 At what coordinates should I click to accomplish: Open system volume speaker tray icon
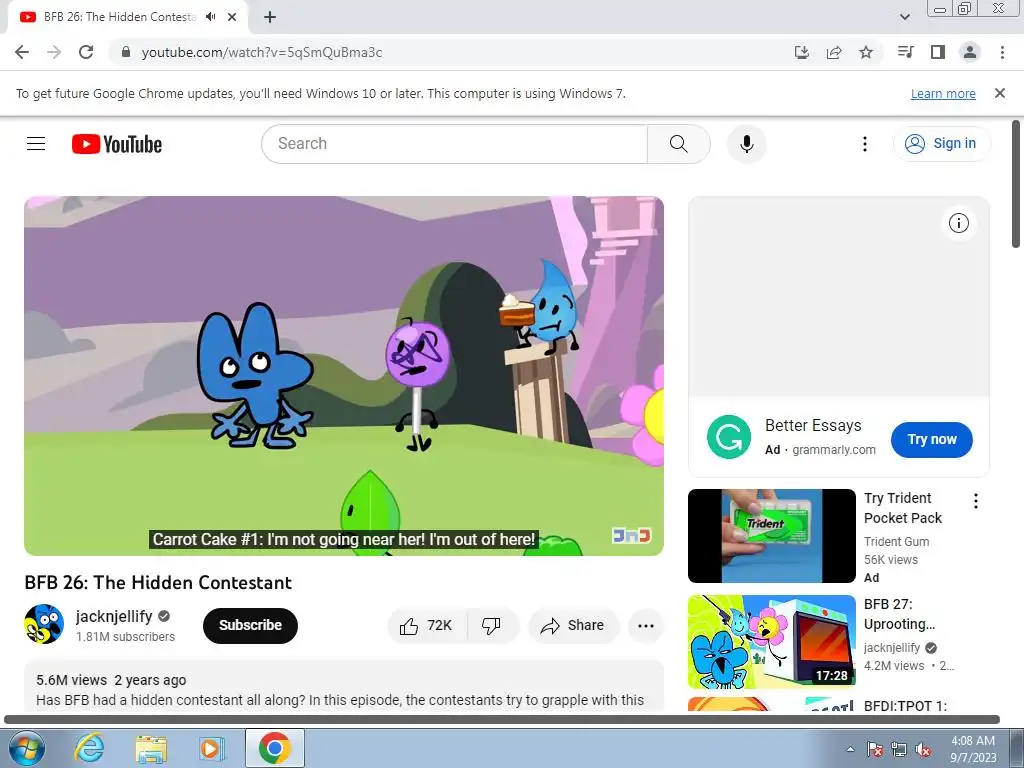point(923,749)
